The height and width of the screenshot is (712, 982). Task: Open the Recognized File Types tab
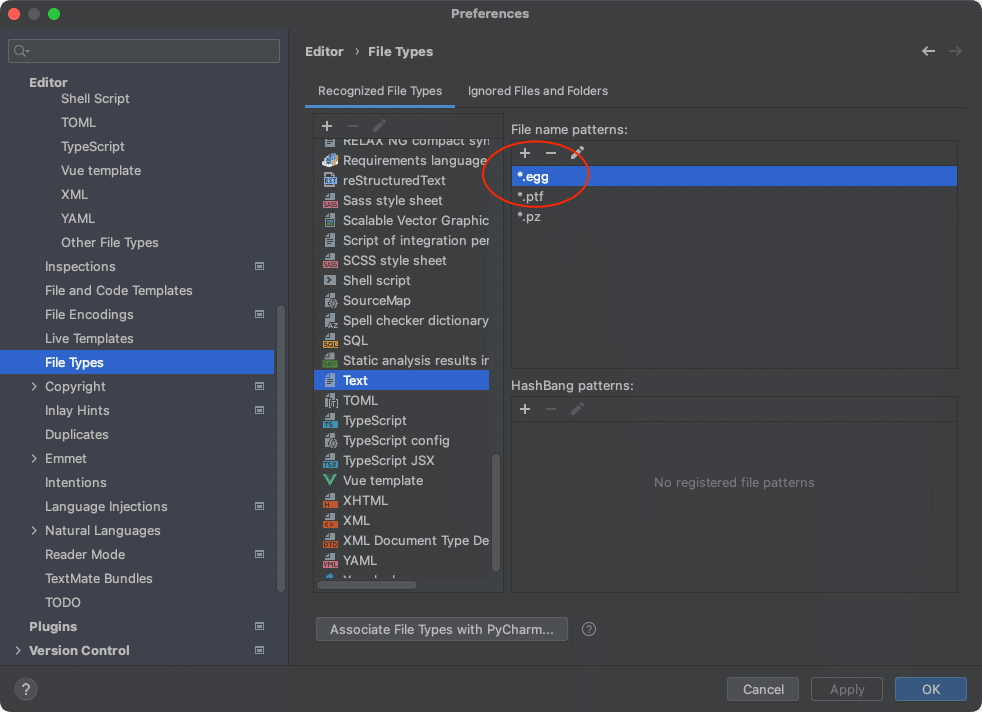380,91
